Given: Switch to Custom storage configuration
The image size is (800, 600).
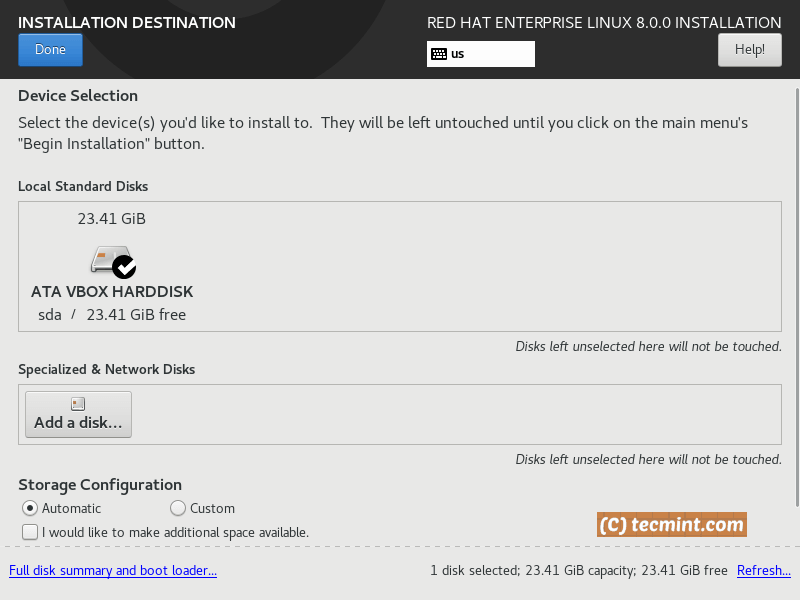Looking at the screenshot, I should [x=178, y=508].
